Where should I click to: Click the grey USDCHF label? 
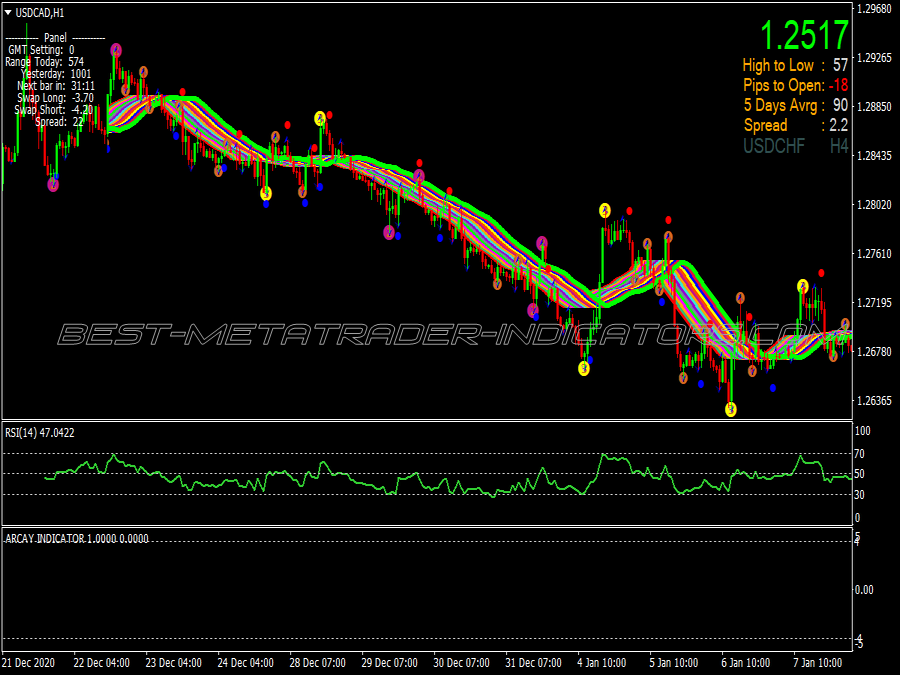pyautogui.click(x=774, y=146)
